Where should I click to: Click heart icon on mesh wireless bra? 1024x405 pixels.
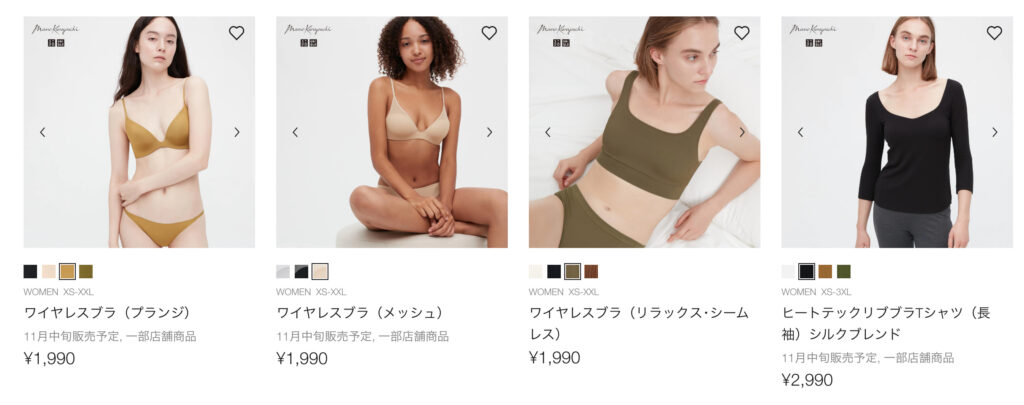point(489,33)
